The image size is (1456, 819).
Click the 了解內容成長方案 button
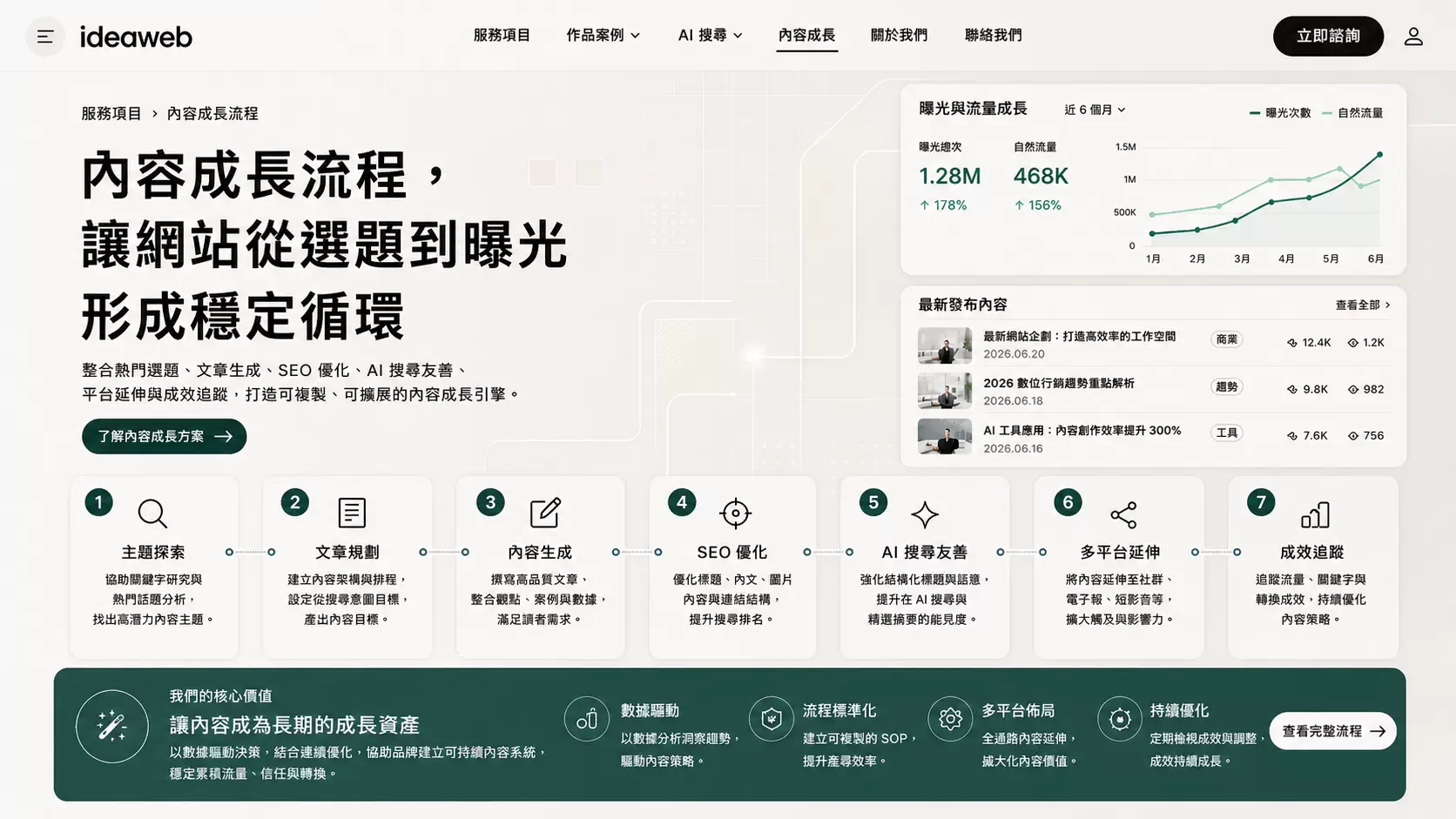tap(165, 436)
